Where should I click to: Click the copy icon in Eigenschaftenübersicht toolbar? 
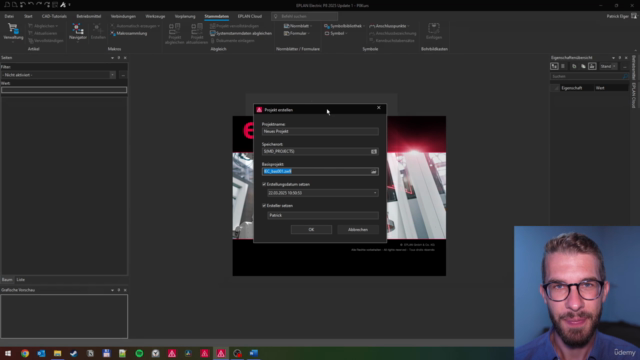point(574,66)
